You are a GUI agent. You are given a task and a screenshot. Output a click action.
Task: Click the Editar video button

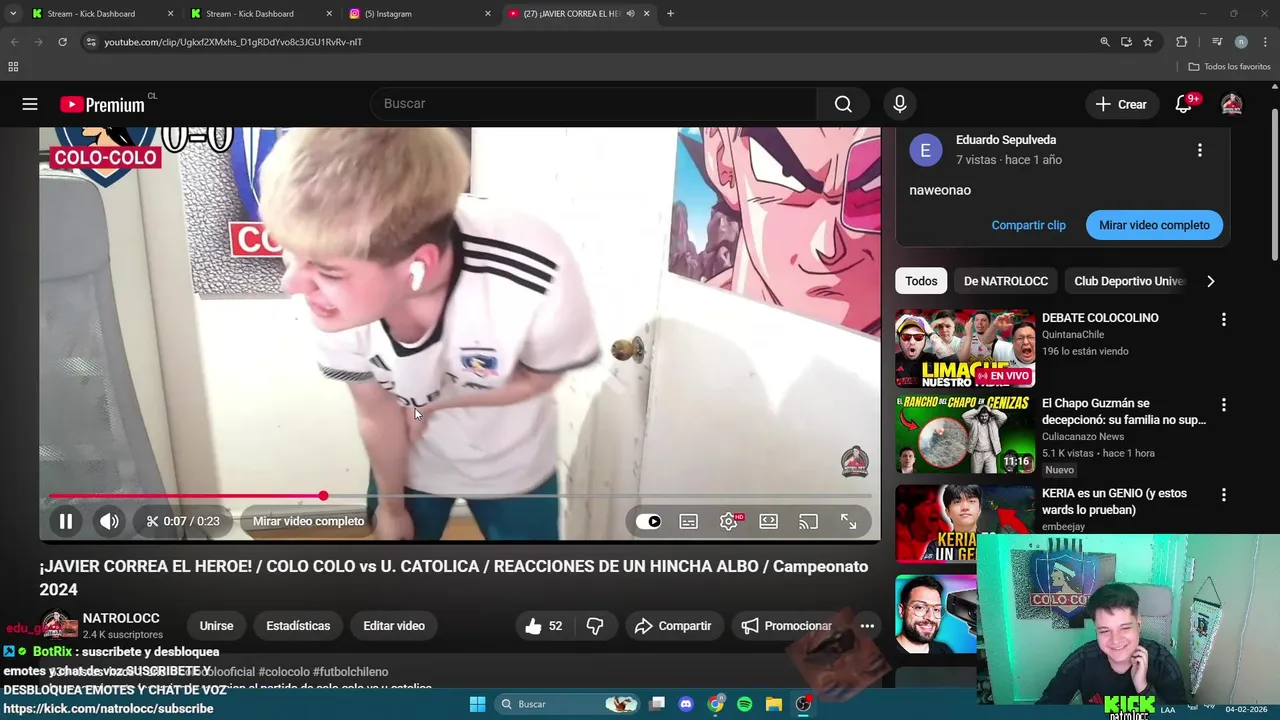click(x=394, y=626)
